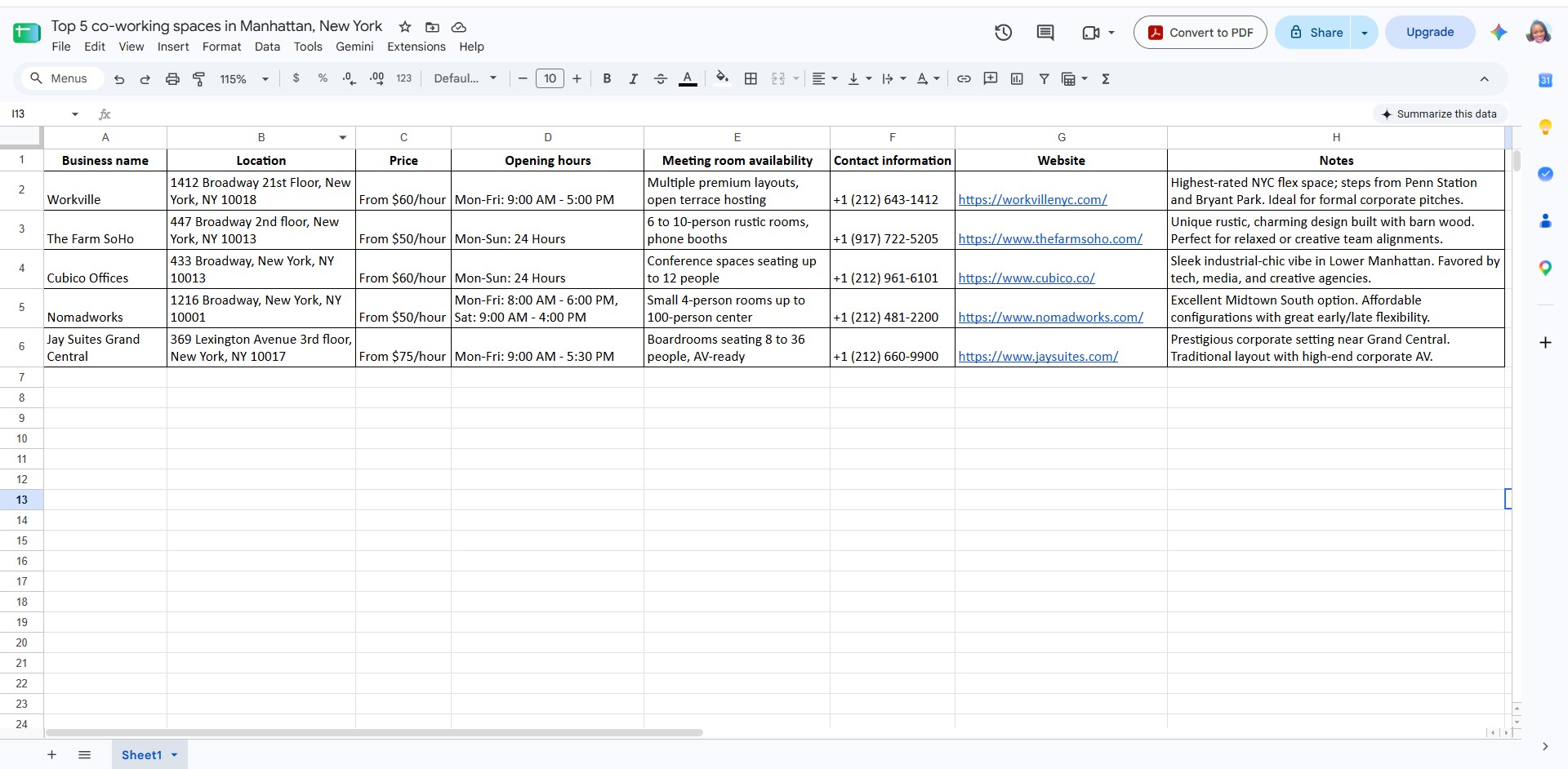This screenshot has height=769, width=1568.
Task: Open vertical align dropdown
Action: tap(859, 78)
